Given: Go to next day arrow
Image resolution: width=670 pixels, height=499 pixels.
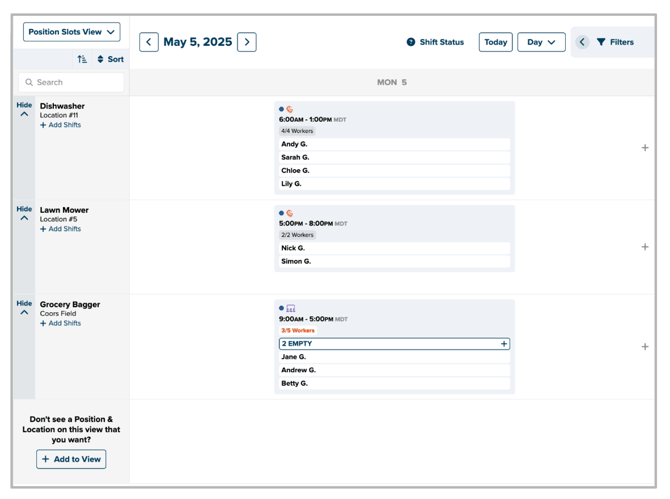Looking at the screenshot, I should (x=247, y=42).
